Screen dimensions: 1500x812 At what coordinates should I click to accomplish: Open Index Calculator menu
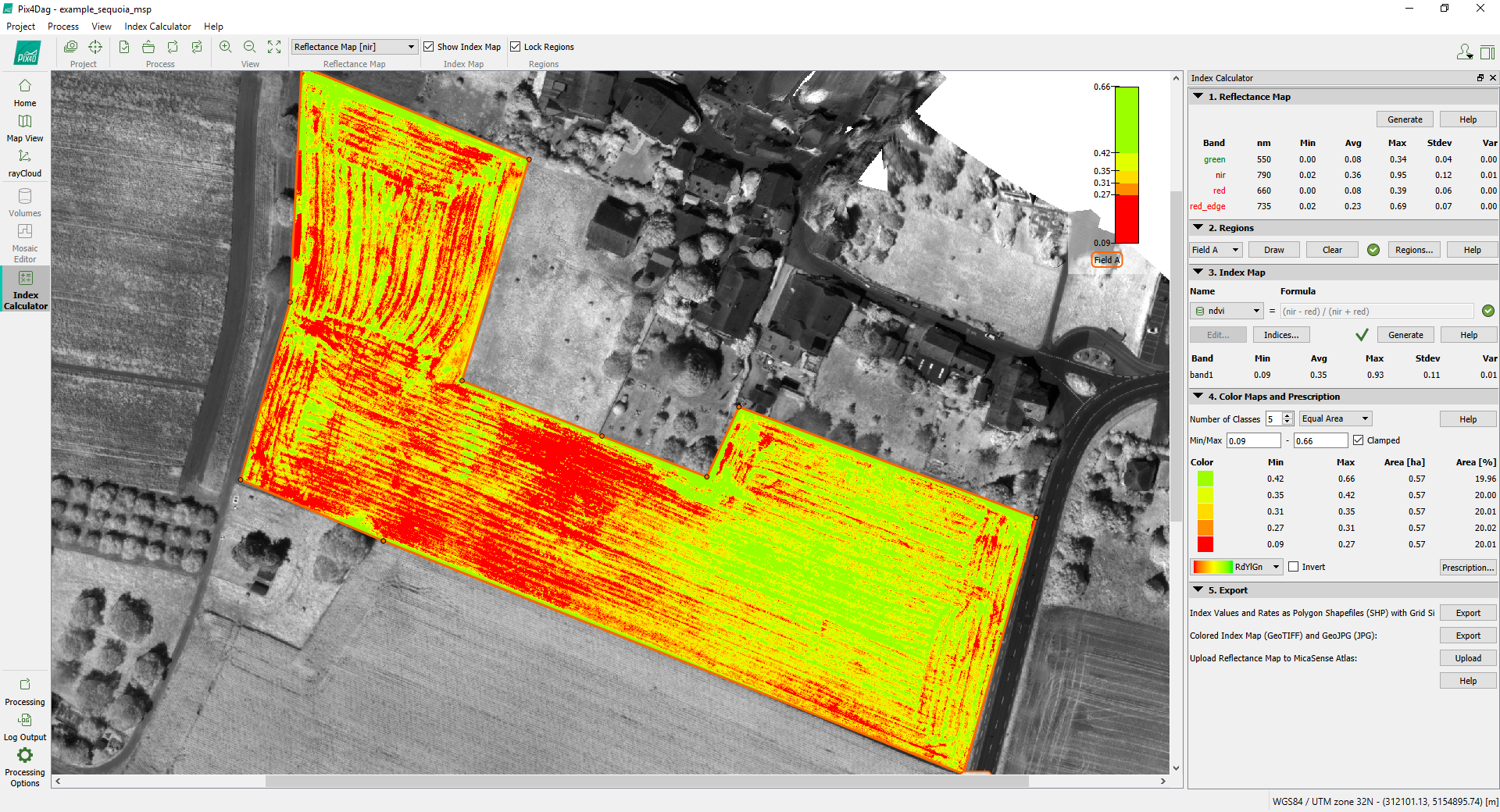point(158,27)
